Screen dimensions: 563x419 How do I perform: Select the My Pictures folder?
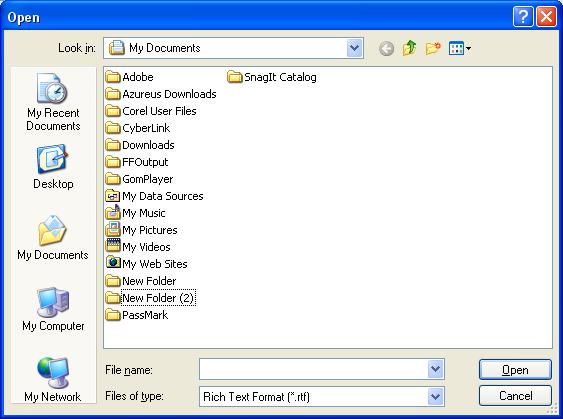tap(141, 230)
